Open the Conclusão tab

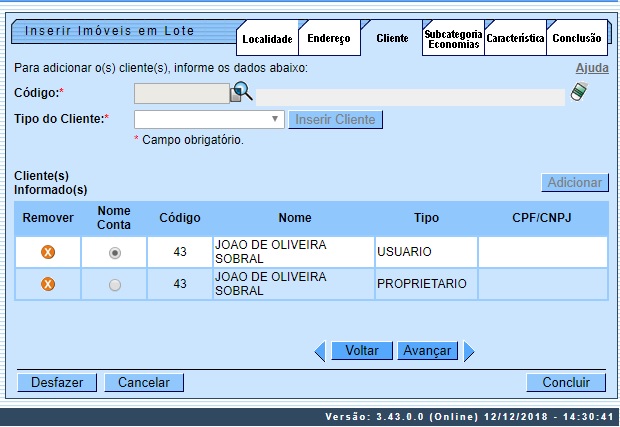(x=577, y=39)
